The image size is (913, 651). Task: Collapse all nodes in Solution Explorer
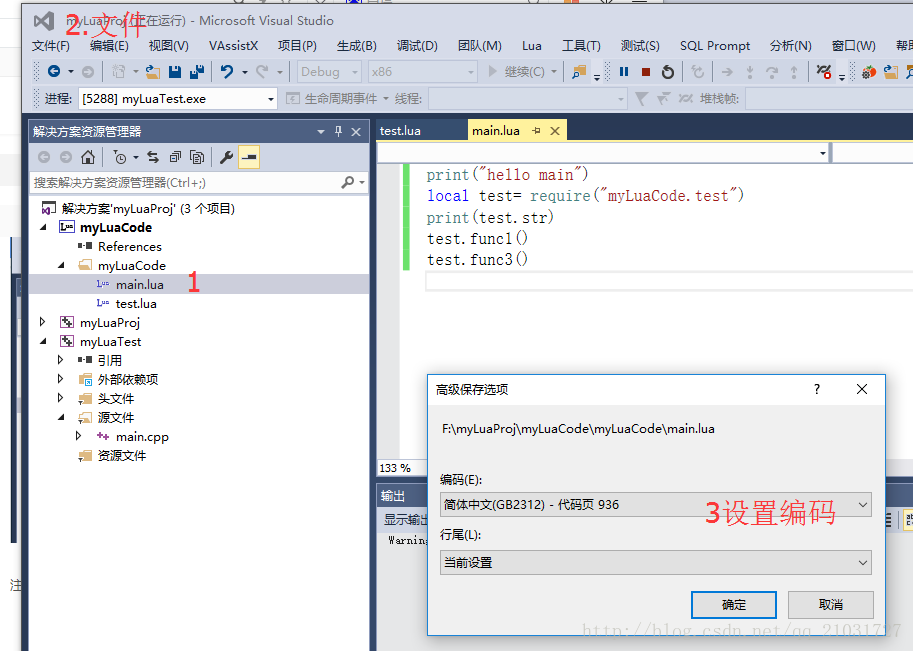pos(175,157)
